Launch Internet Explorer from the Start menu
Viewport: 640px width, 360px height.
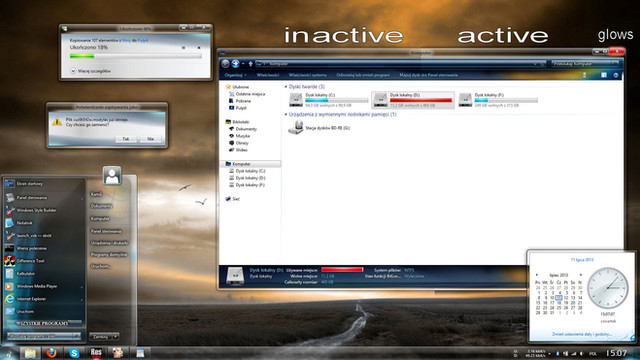31,299
